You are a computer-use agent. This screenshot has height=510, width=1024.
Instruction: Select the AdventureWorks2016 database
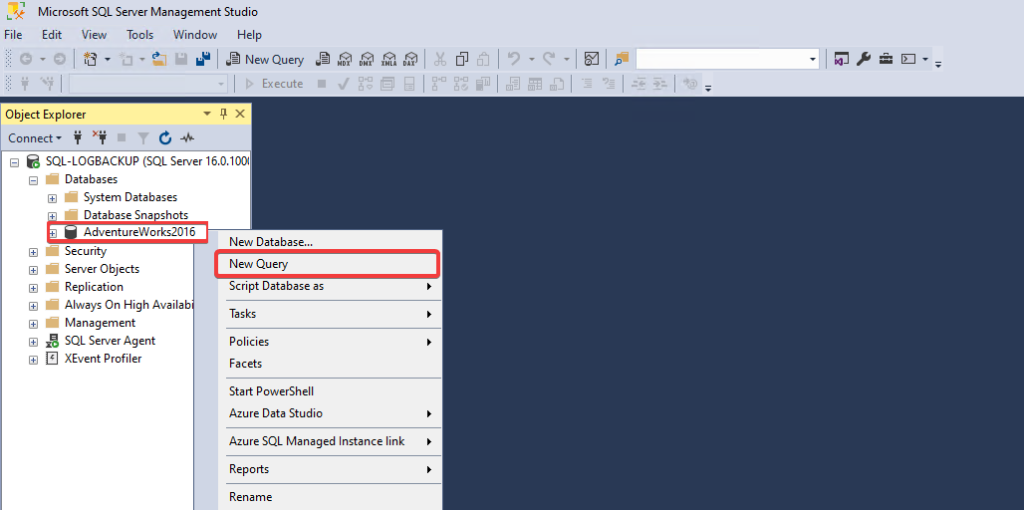139,232
